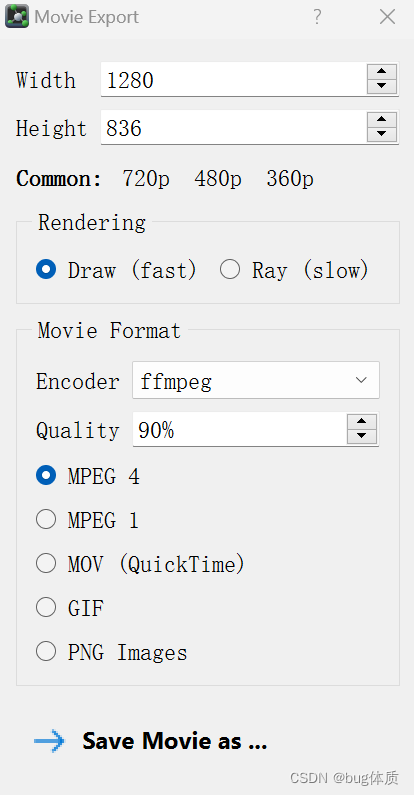414x795 pixels.
Task: Apply the 720p common size preset
Action: (x=146, y=179)
